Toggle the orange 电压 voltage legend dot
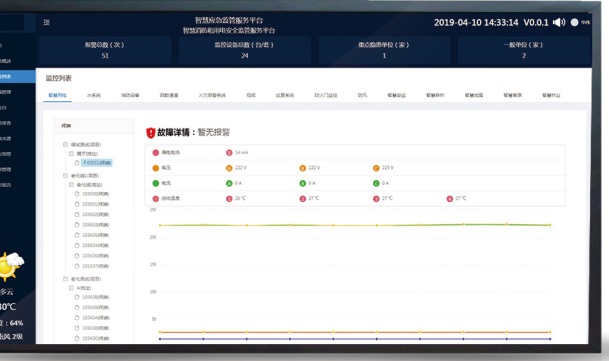 (156, 168)
